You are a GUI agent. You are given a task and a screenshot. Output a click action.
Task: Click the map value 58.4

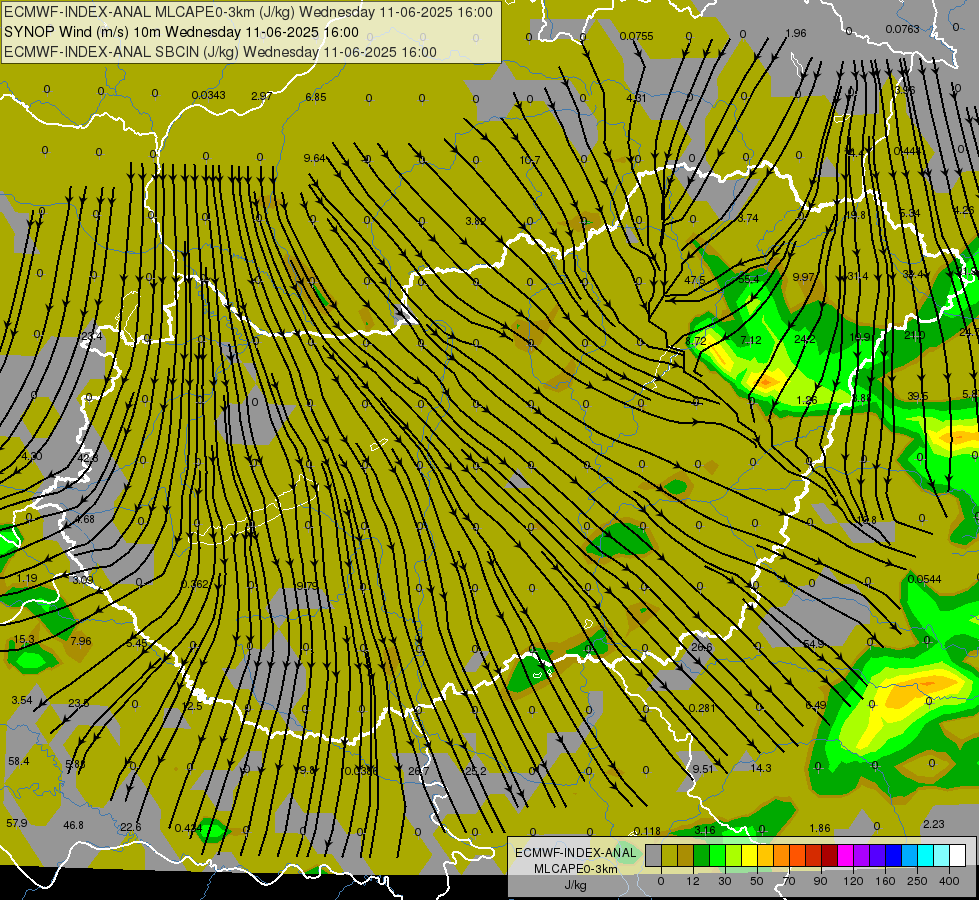tap(19, 761)
